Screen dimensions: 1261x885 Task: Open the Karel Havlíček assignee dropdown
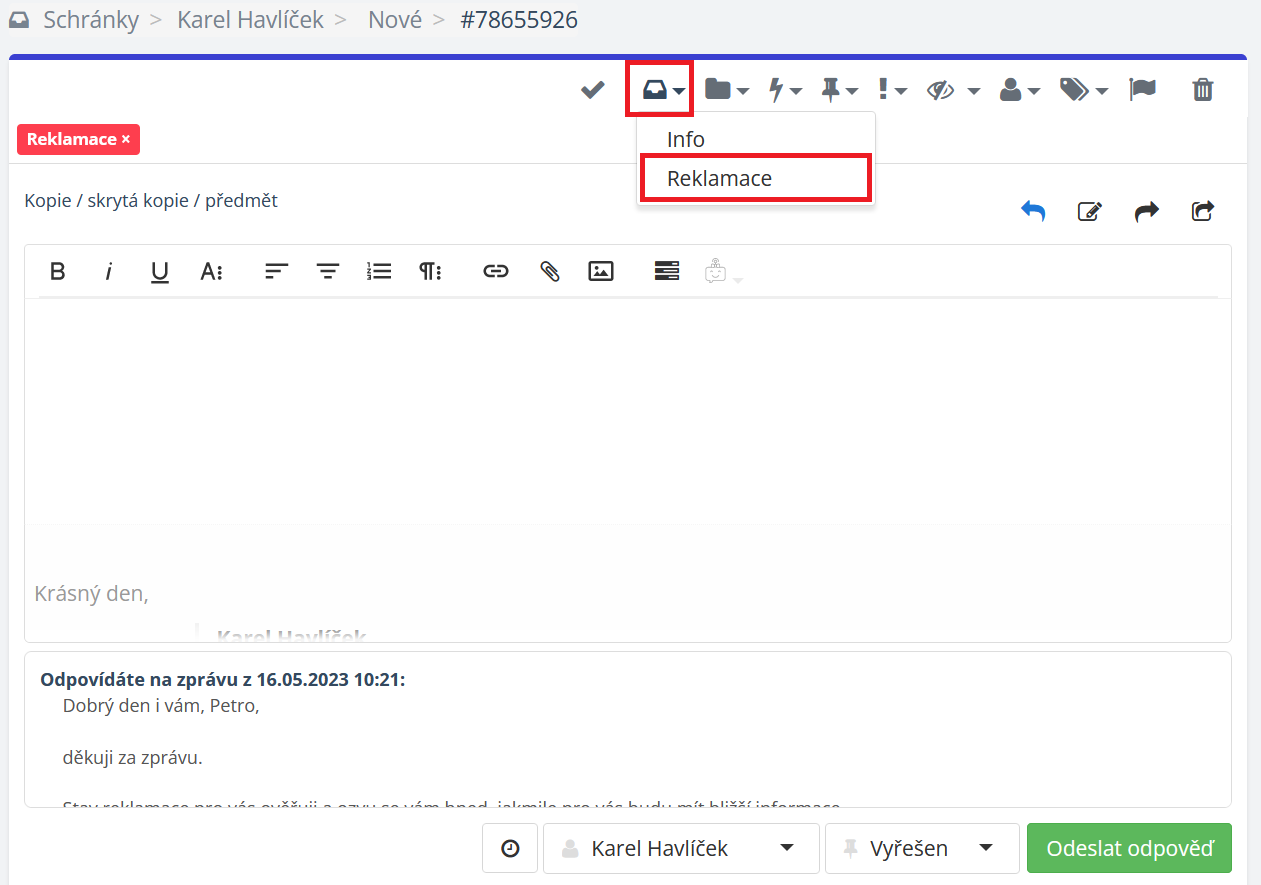point(681,849)
